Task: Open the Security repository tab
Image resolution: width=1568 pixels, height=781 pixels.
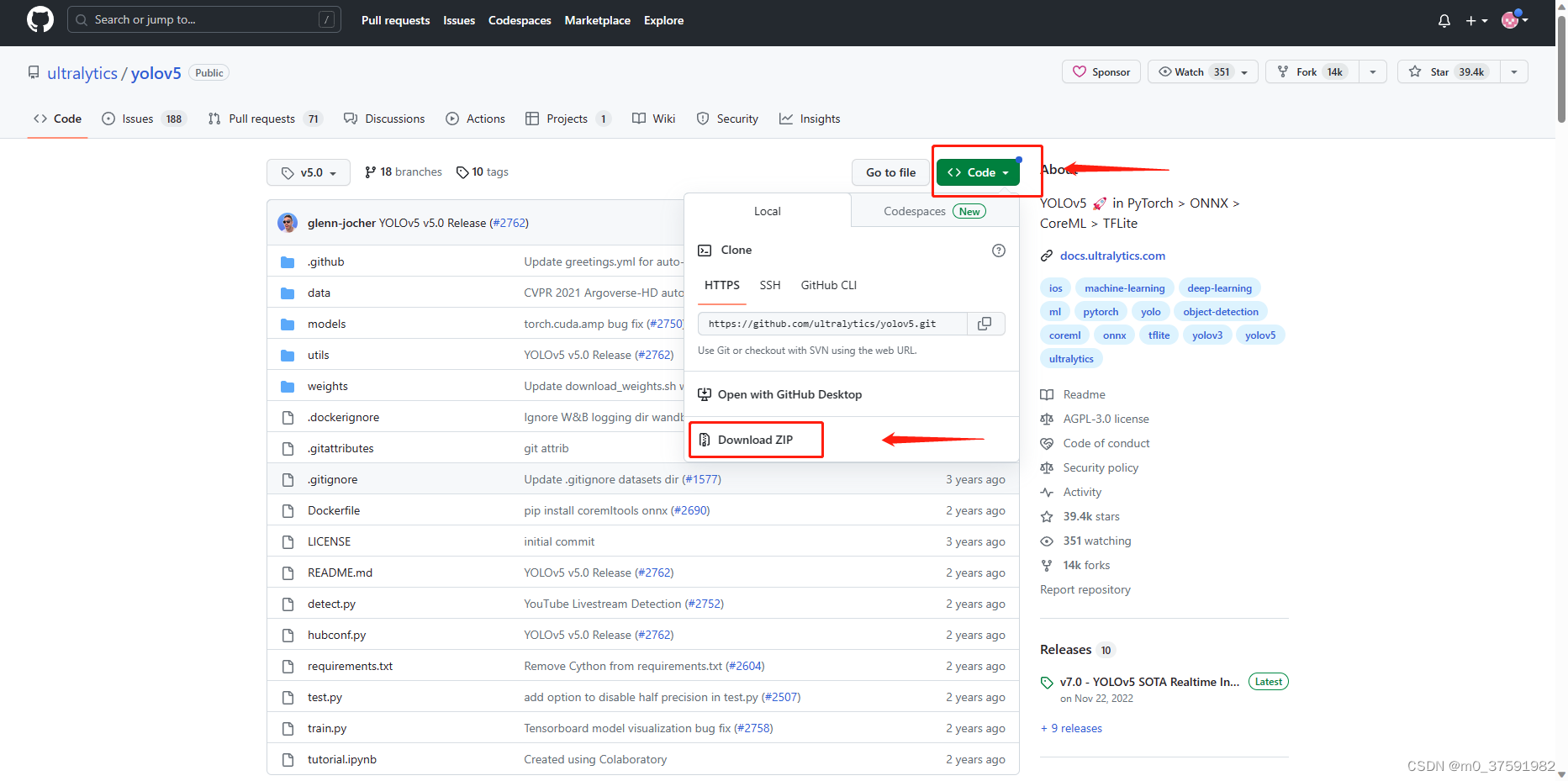Action: 728,119
